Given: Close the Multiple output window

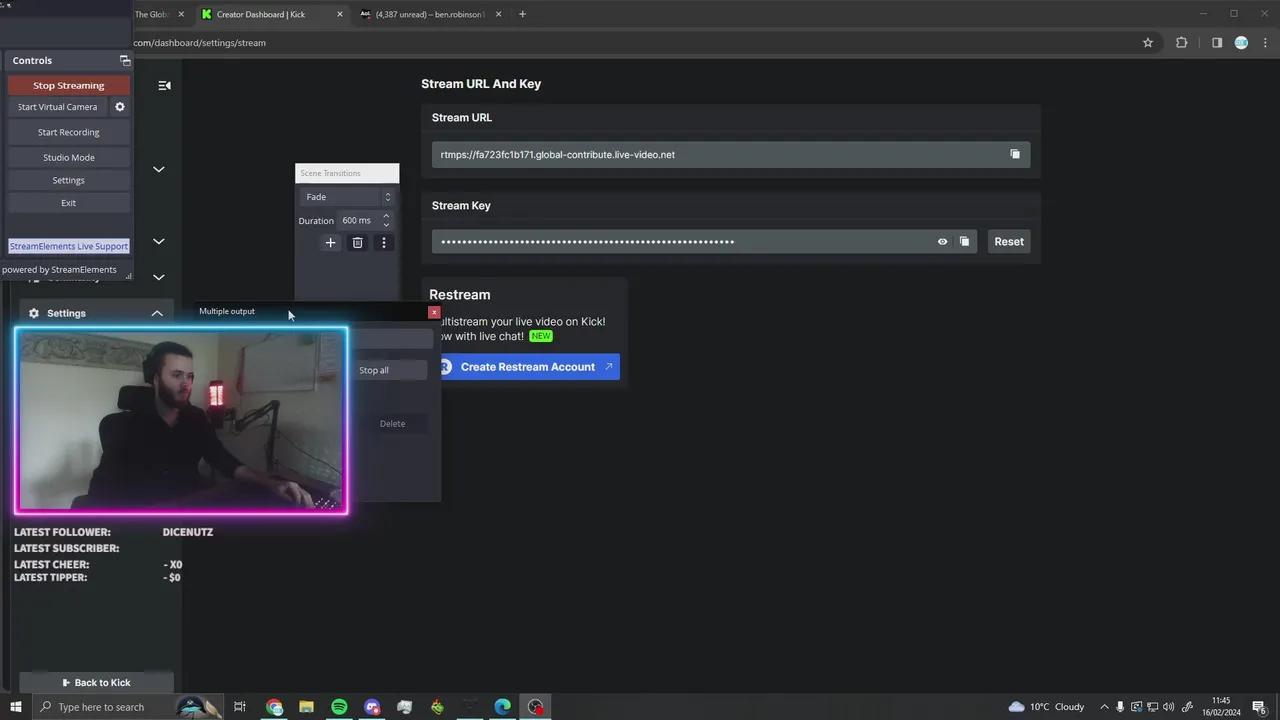Looking at the screenshot, I should point(434,312).
